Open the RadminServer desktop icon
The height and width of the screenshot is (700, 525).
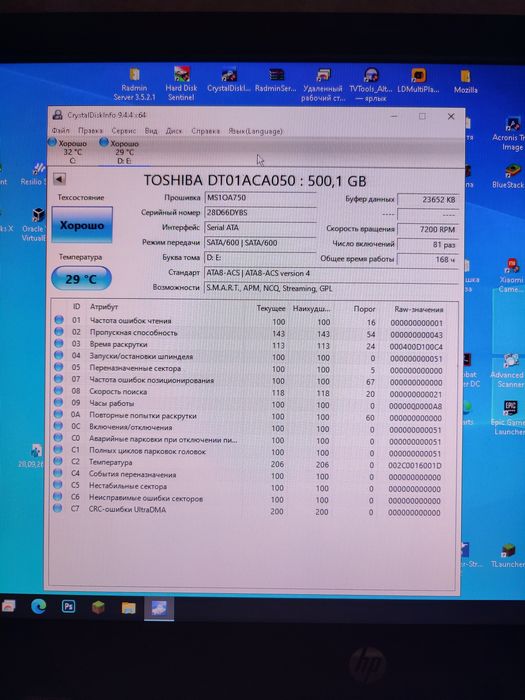pos(275,80)
